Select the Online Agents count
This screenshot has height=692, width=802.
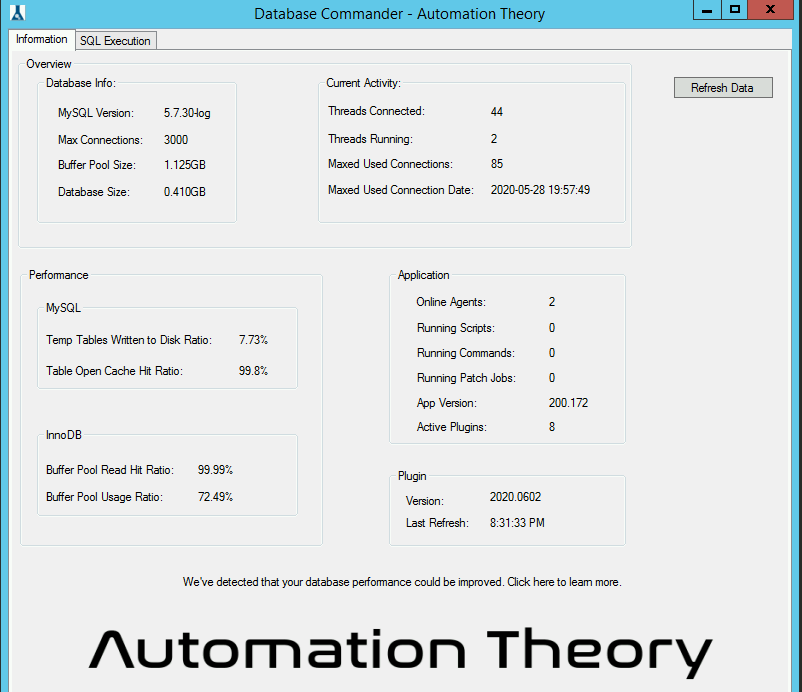coord(552,302)
